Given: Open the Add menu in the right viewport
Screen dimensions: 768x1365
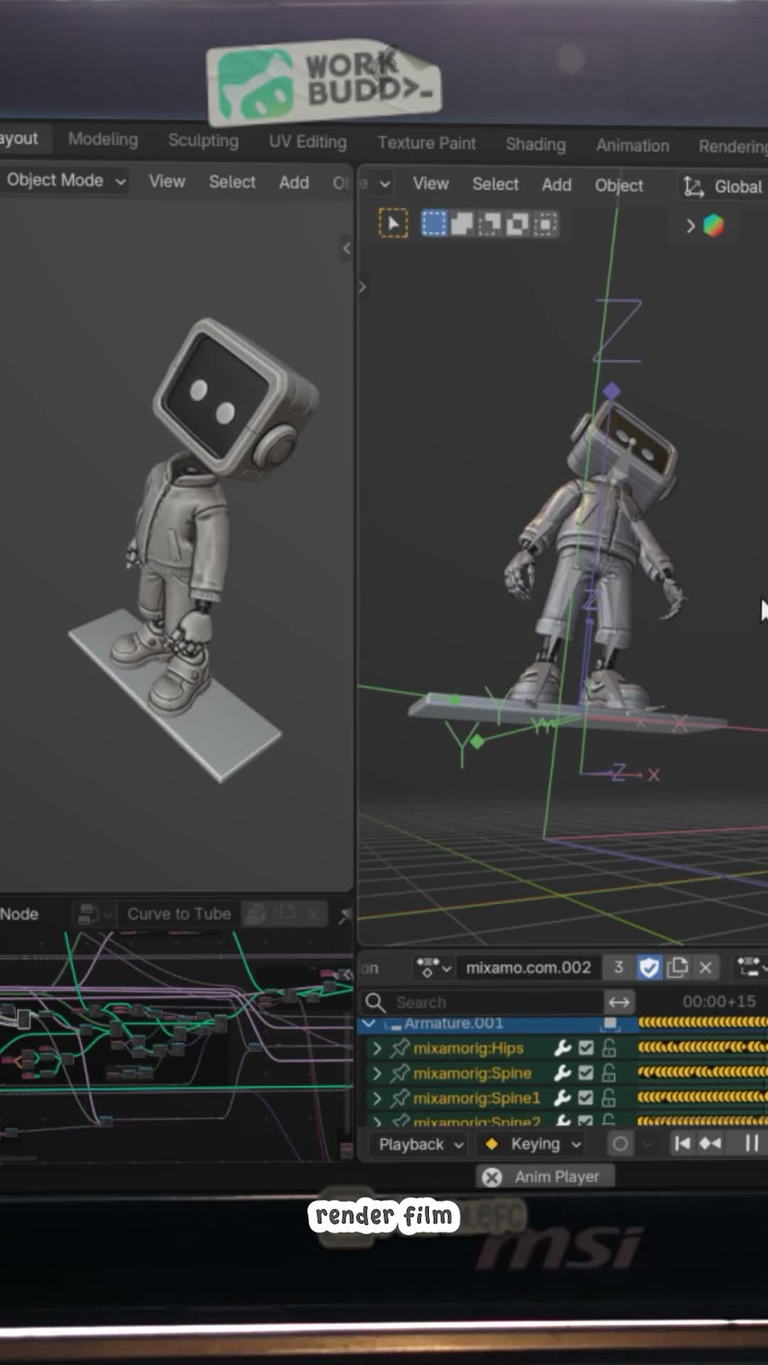Looking at the screenshot, I should 556,184.
